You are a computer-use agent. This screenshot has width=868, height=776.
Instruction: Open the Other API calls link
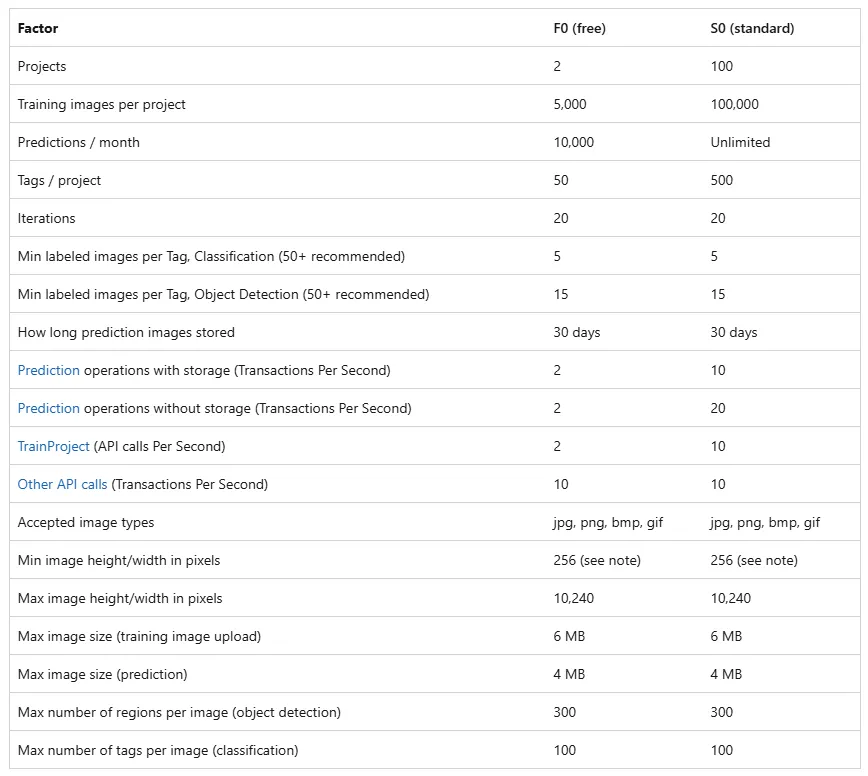62,484
